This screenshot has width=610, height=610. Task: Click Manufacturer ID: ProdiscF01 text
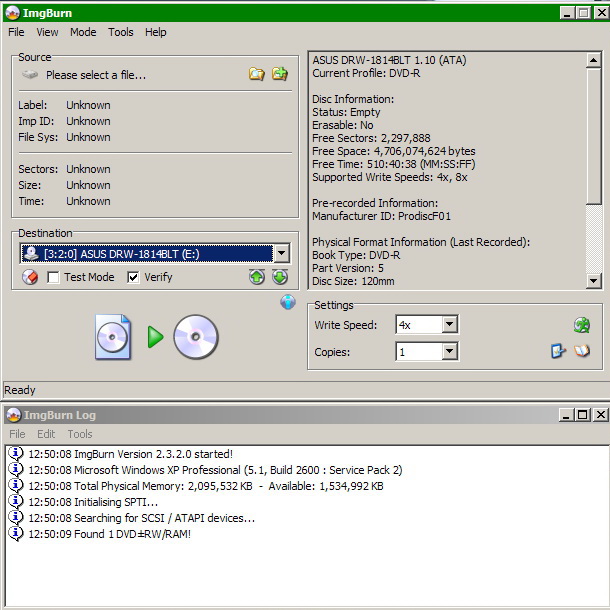(381, 216)
